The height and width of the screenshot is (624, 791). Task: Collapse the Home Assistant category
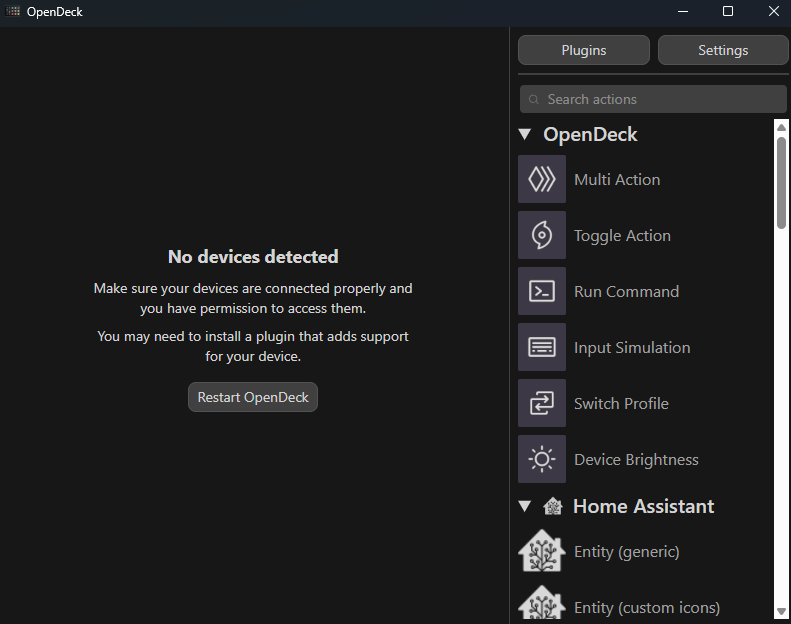(525, 506)
